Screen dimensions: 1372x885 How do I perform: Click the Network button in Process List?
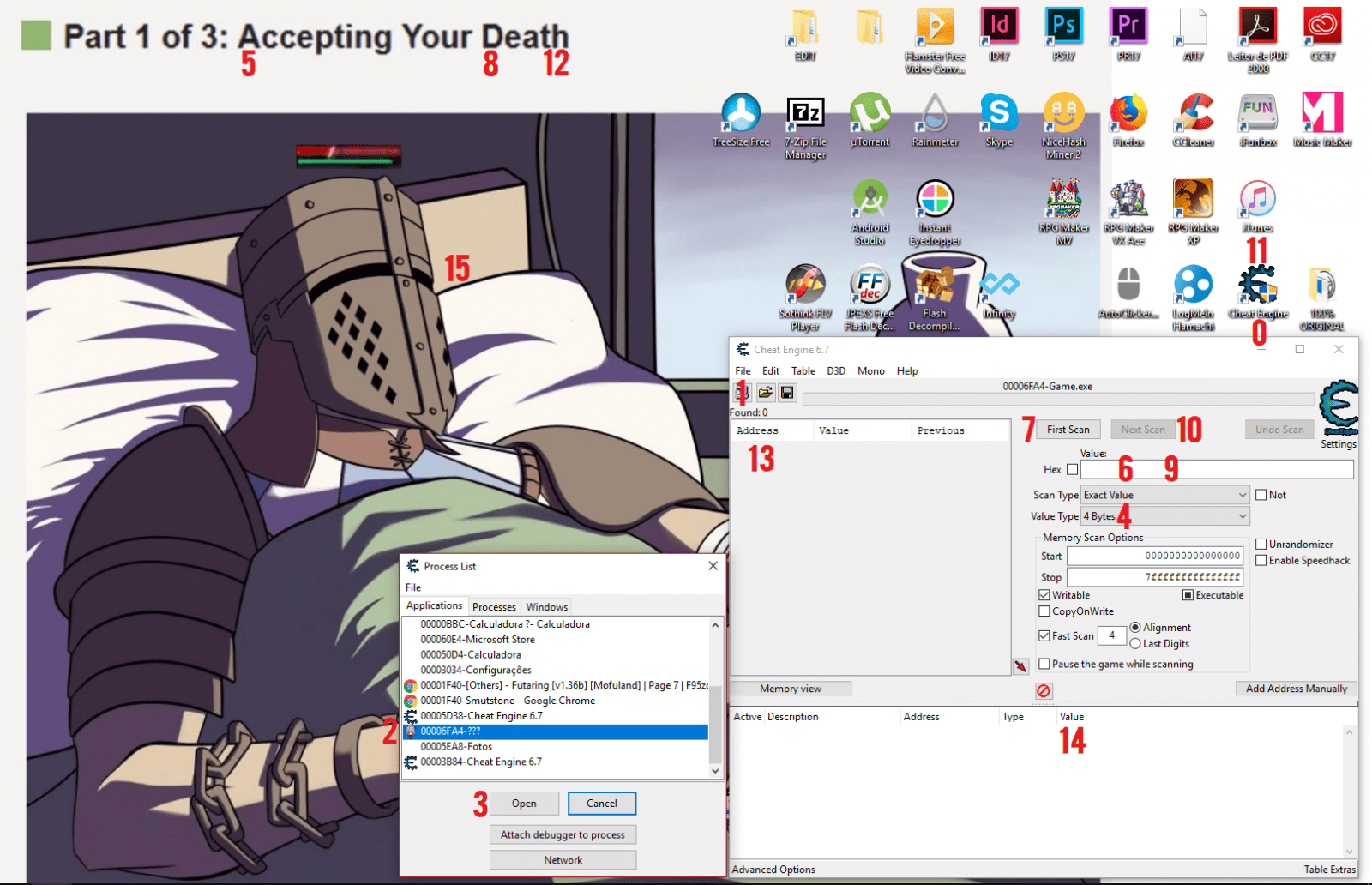(x=563, y=860)
